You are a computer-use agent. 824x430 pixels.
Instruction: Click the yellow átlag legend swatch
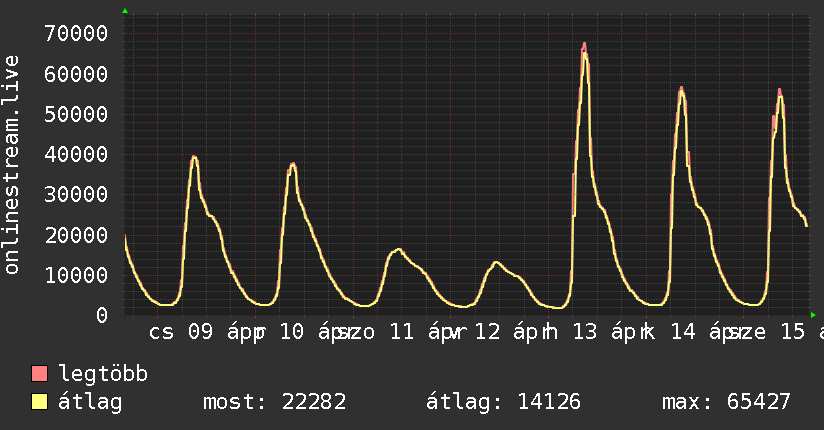39,401
